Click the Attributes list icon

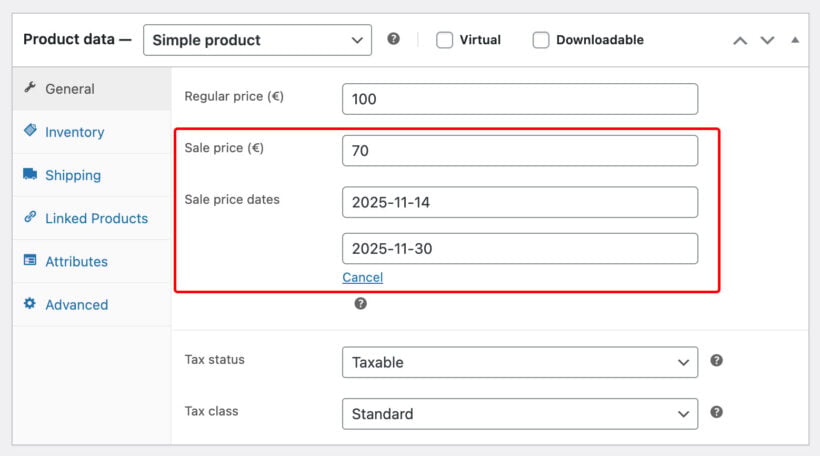click(30, 260)
